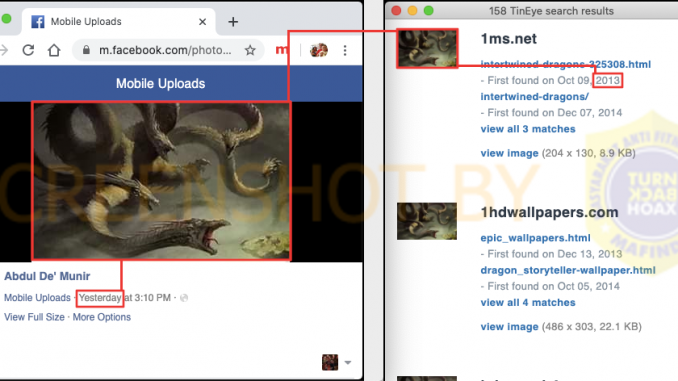The height and width of the screenshot is (381, 678).
Task: Open the 1hdwallpapers.com result thumbnail
Action: [x=427, y=221]
